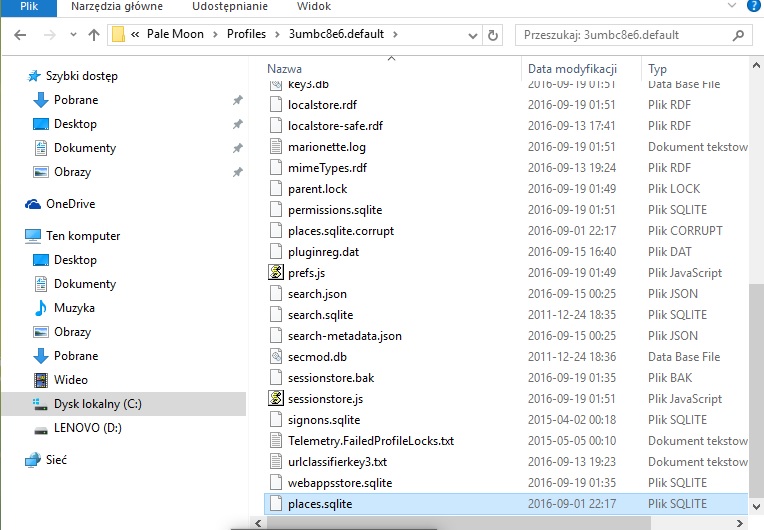This screenshot has width=764, height=530.
Task: Sort by Data modyfikacji column header
Action: tap(573, 69)
